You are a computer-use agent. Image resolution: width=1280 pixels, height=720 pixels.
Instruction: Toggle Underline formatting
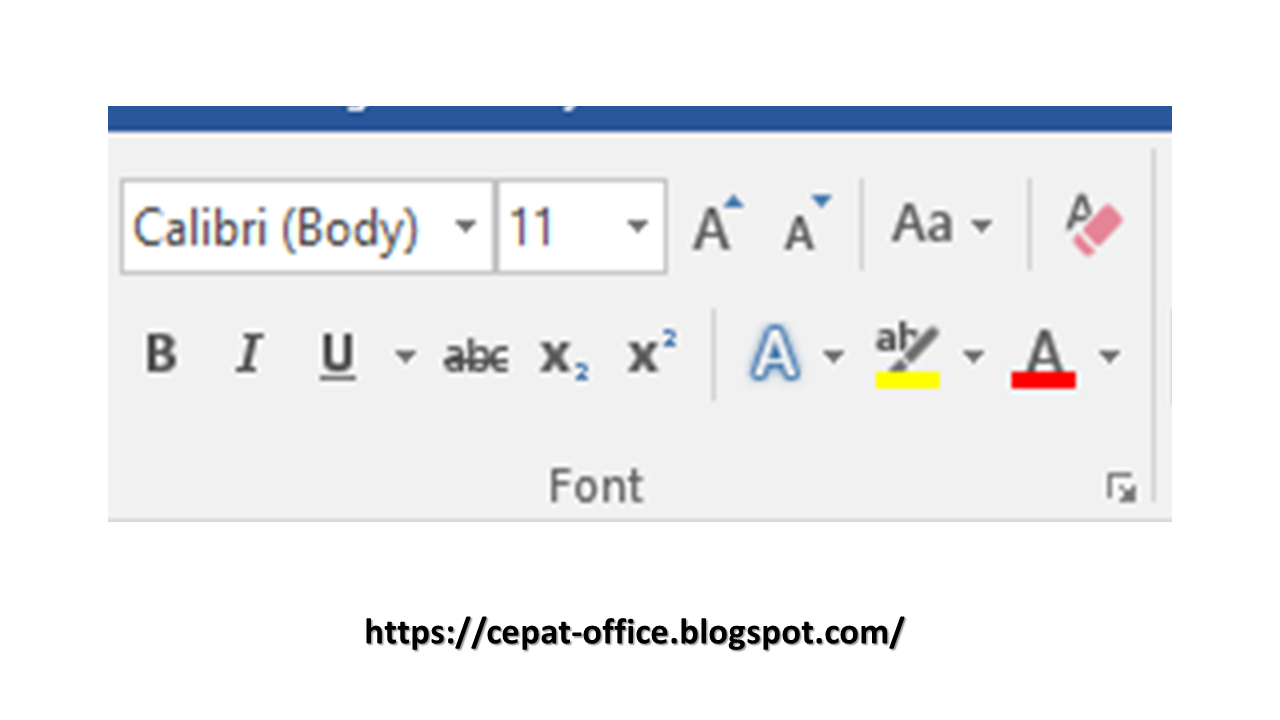point(336,355)
